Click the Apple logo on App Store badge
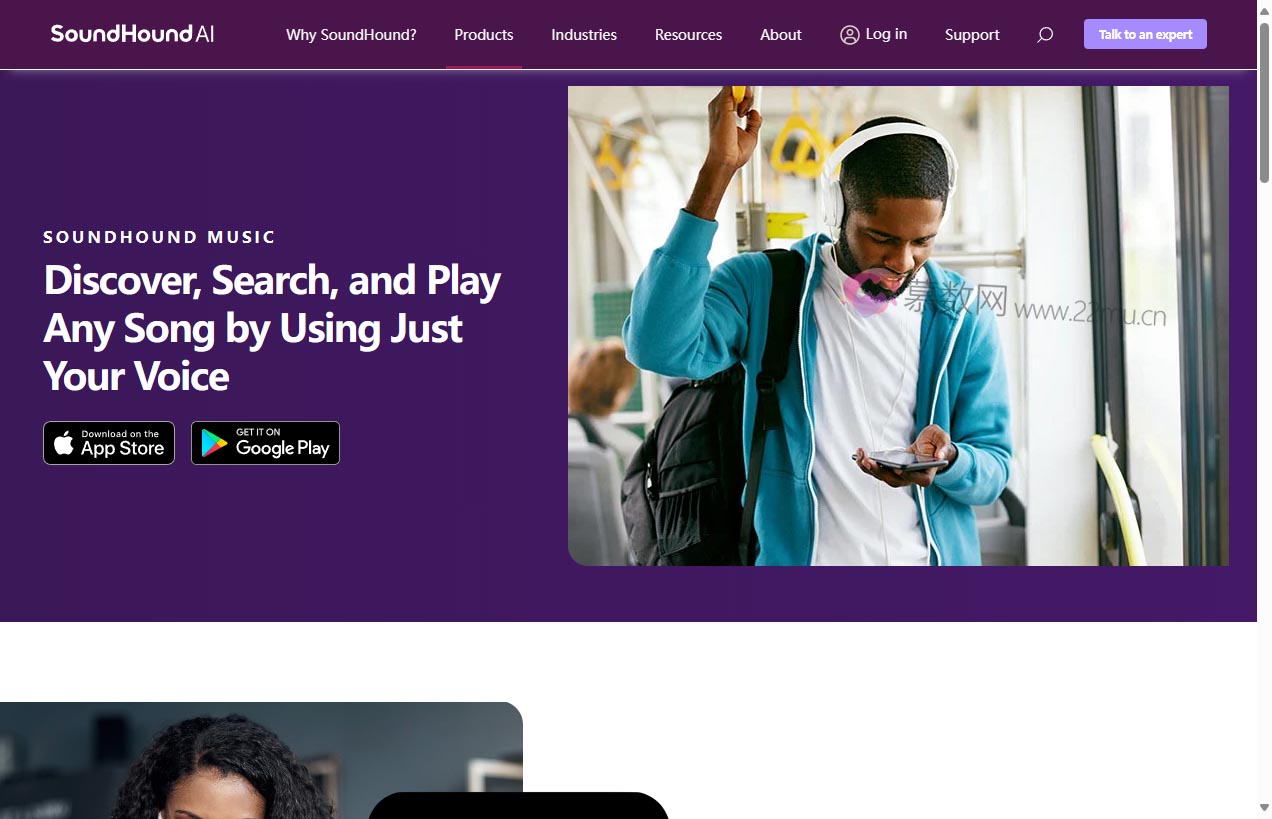1272x819 pixels. tap(64, 443)
